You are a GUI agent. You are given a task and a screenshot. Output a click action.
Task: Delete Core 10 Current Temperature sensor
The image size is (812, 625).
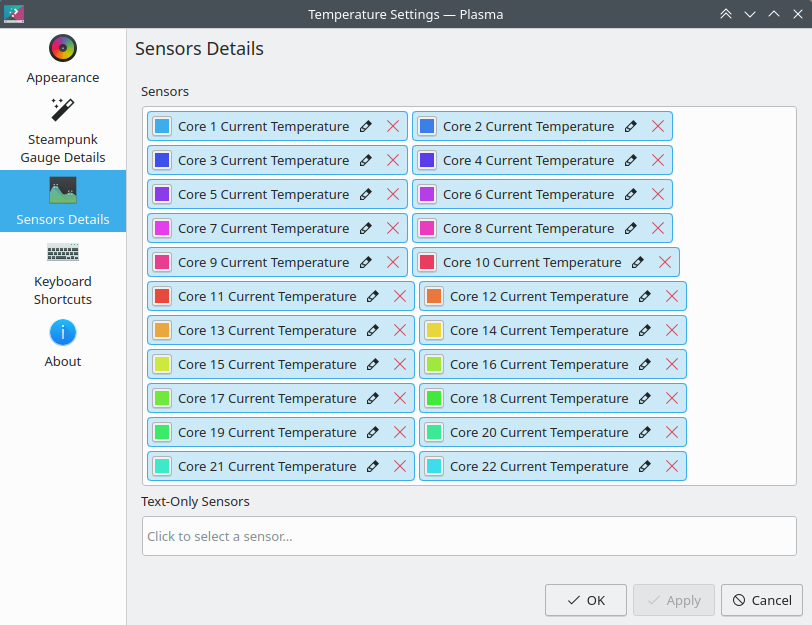pos(665,263)
